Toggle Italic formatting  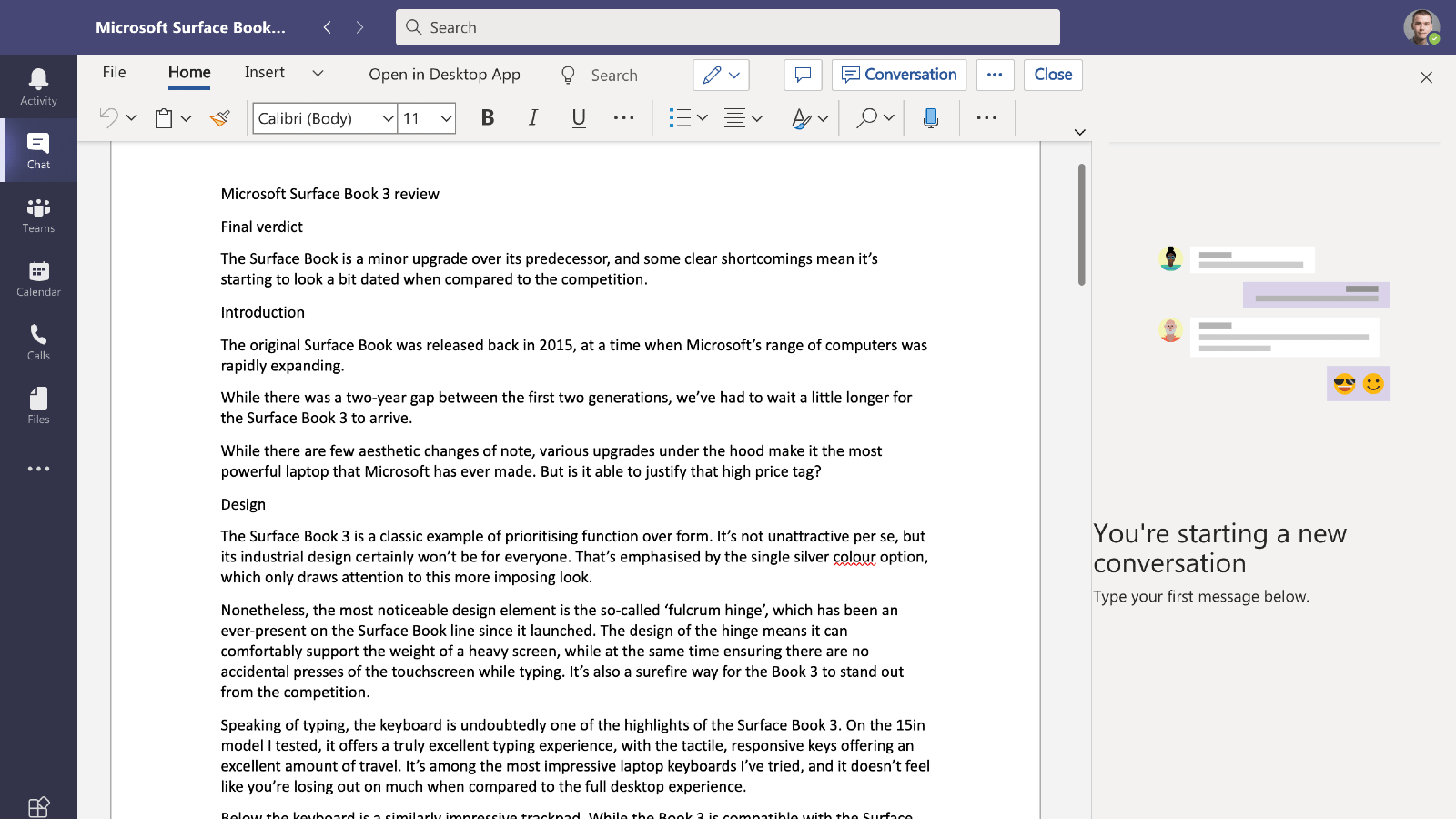point(533,117)
